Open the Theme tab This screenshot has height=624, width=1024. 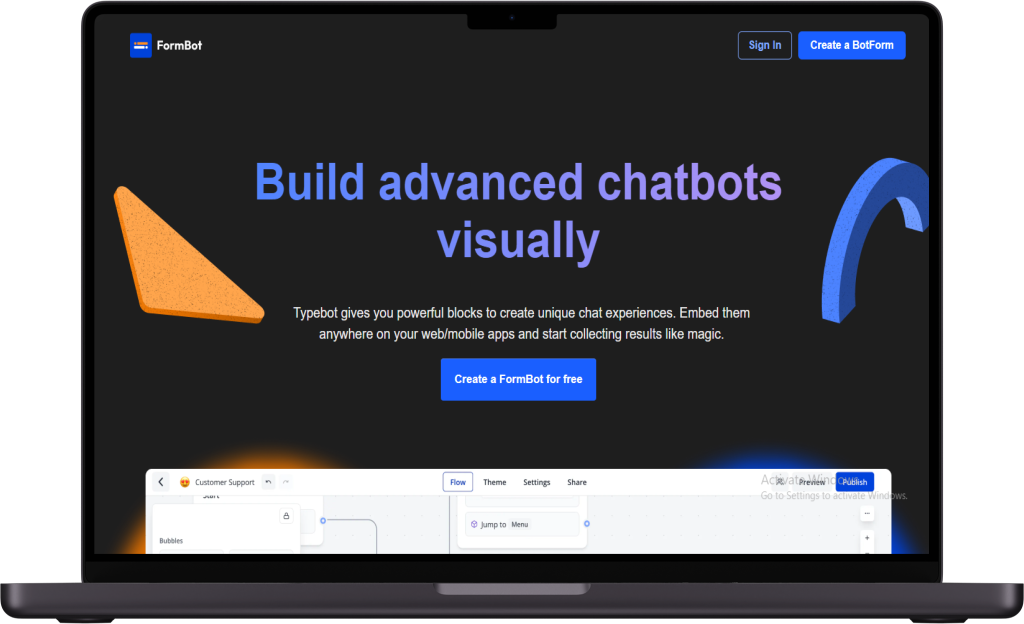click(x=494, y=482)
